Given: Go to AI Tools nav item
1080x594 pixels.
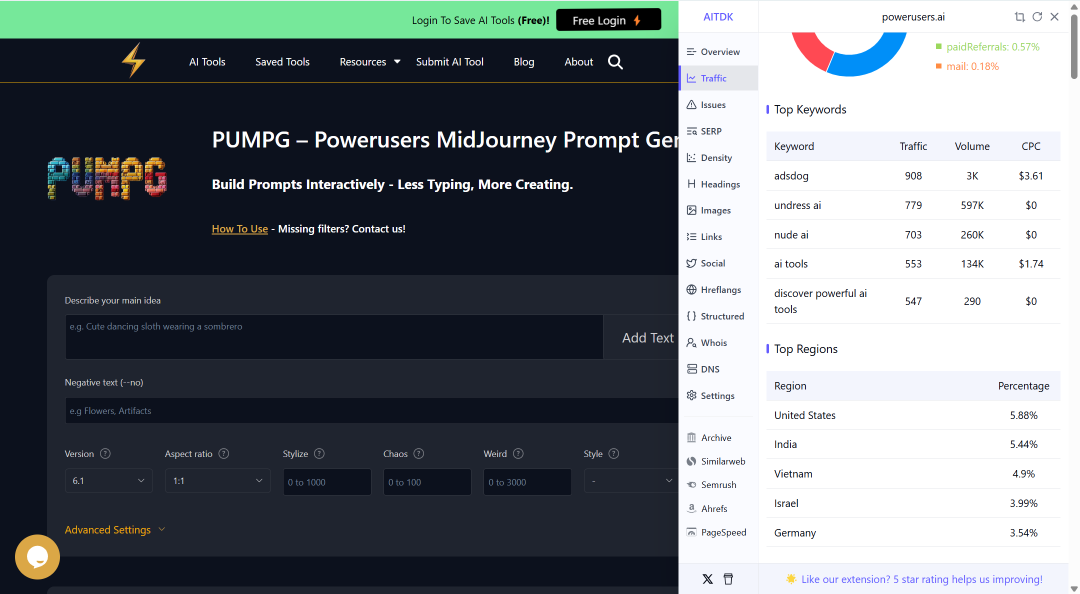Looking at the screenshot, I should click(x=207, y=62).
